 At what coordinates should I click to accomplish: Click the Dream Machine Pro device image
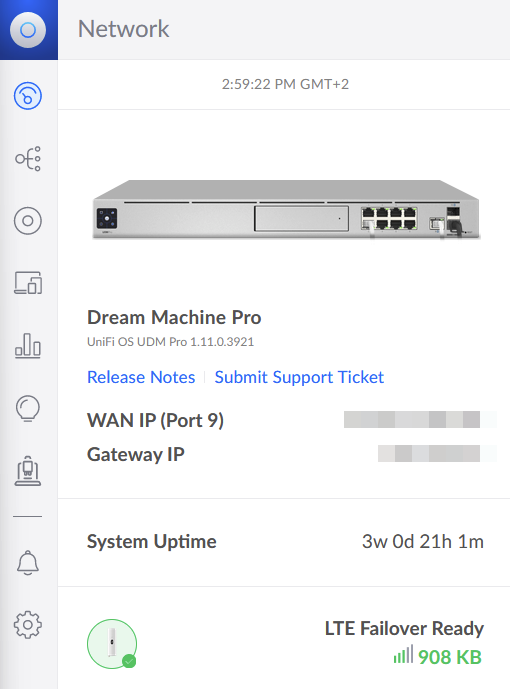click(x=286, y=209)
